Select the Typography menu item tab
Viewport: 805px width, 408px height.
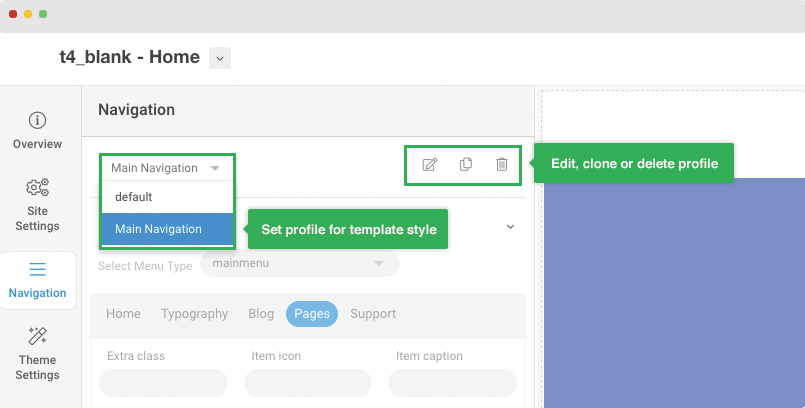tap(195, 314)
